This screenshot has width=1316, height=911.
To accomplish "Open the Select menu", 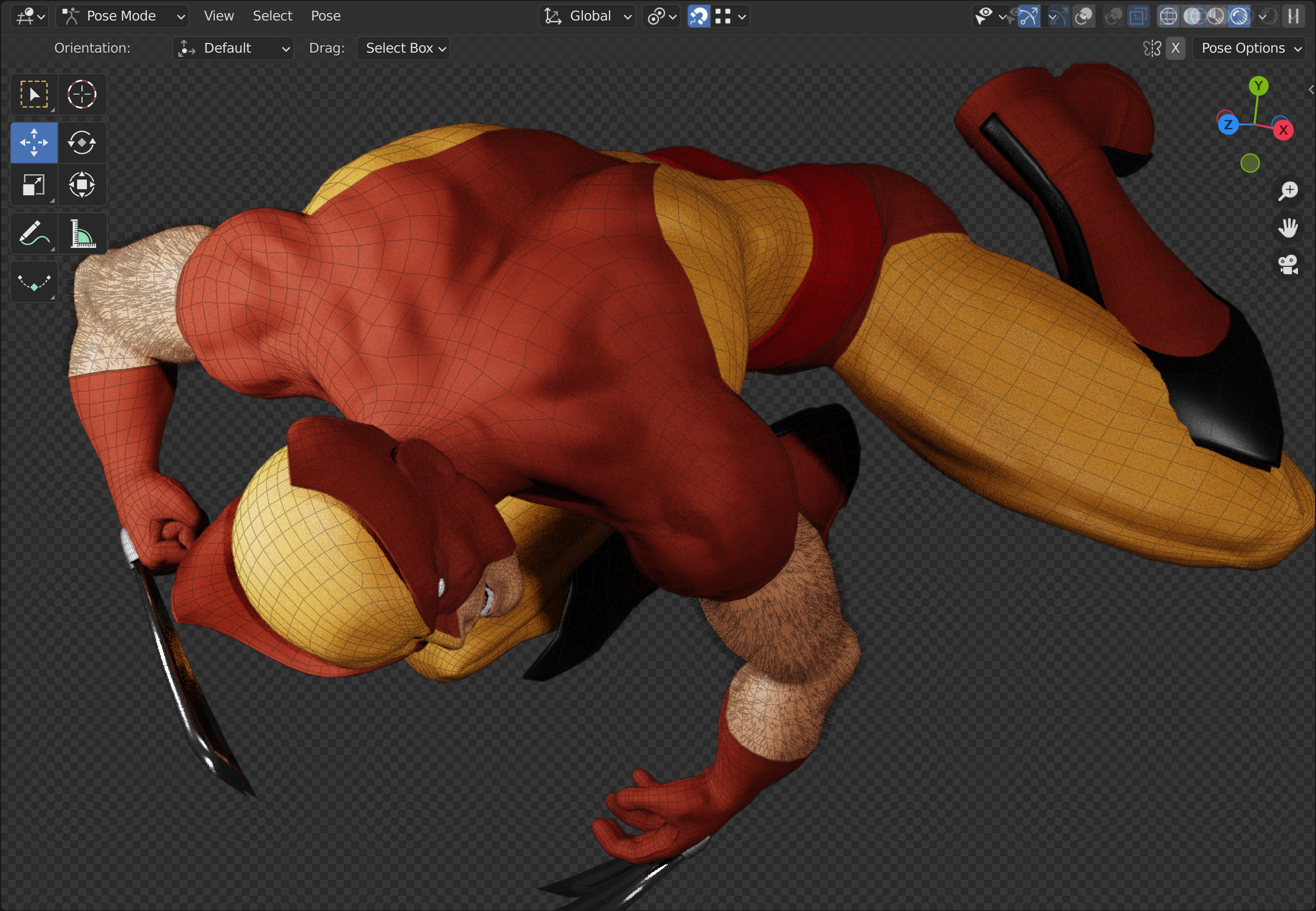I will [x=272, y=16].
